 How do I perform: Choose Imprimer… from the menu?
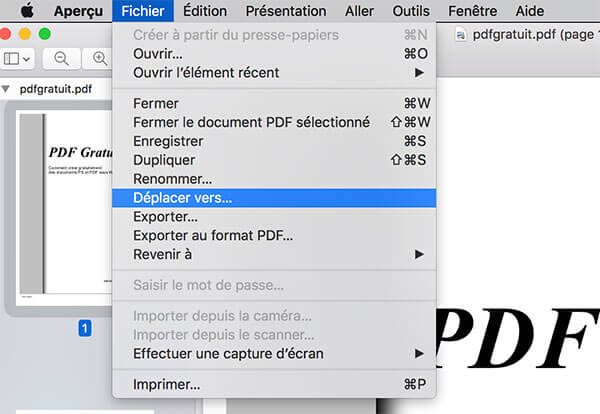(274, 384)
